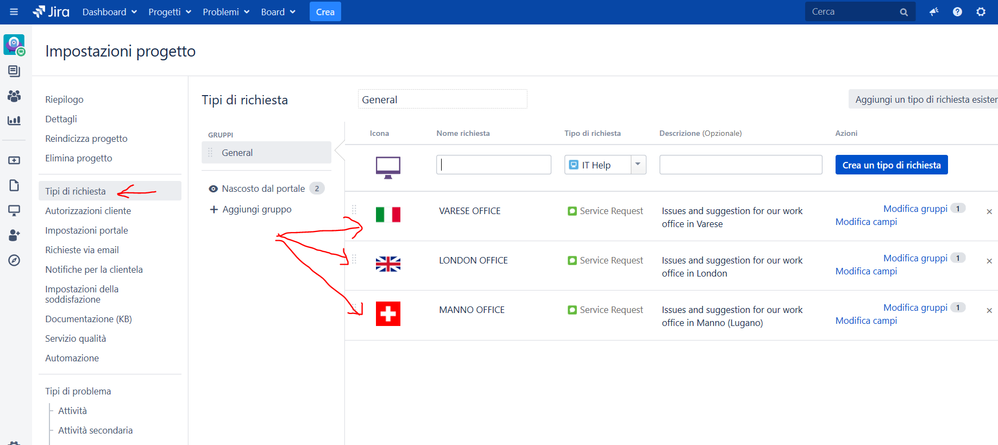Open the Problemi dropdown menu

click(x=226, y=11)
